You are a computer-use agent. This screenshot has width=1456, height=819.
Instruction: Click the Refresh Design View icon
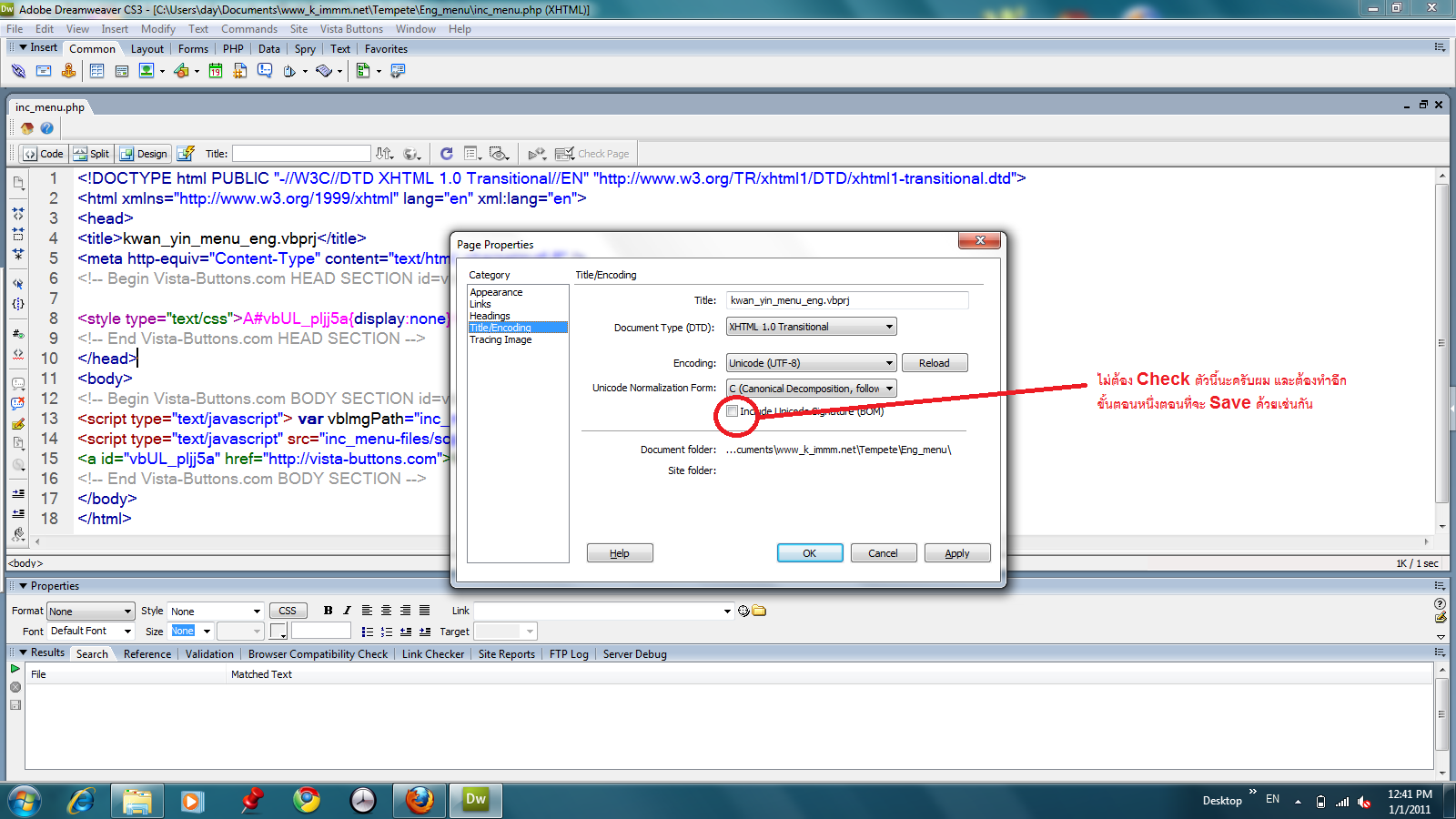coord(446,154)
